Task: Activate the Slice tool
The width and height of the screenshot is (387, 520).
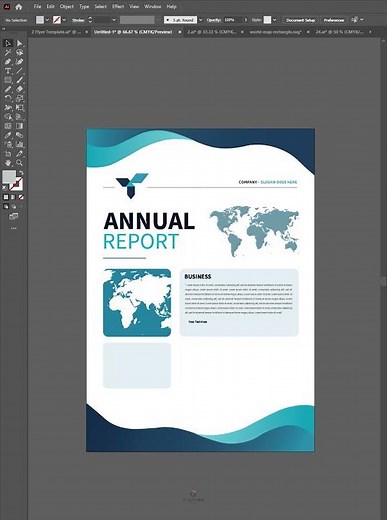Action: (x=19, y=154)
